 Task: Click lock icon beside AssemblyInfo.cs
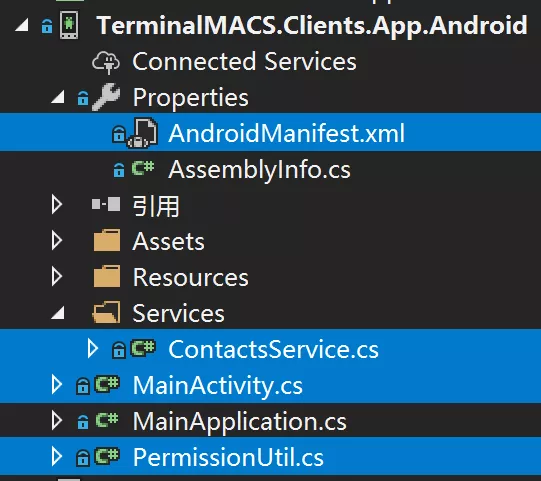(x=119, y=170)
